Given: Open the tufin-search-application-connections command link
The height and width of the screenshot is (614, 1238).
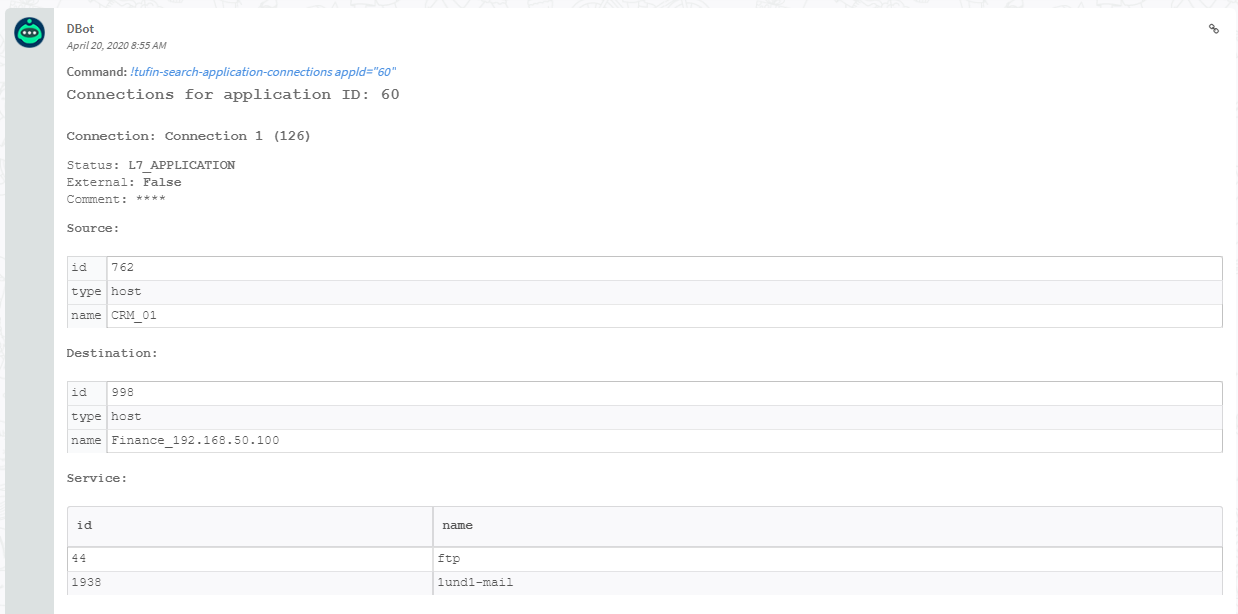Looking at the screenshot, I should point(263,72).
